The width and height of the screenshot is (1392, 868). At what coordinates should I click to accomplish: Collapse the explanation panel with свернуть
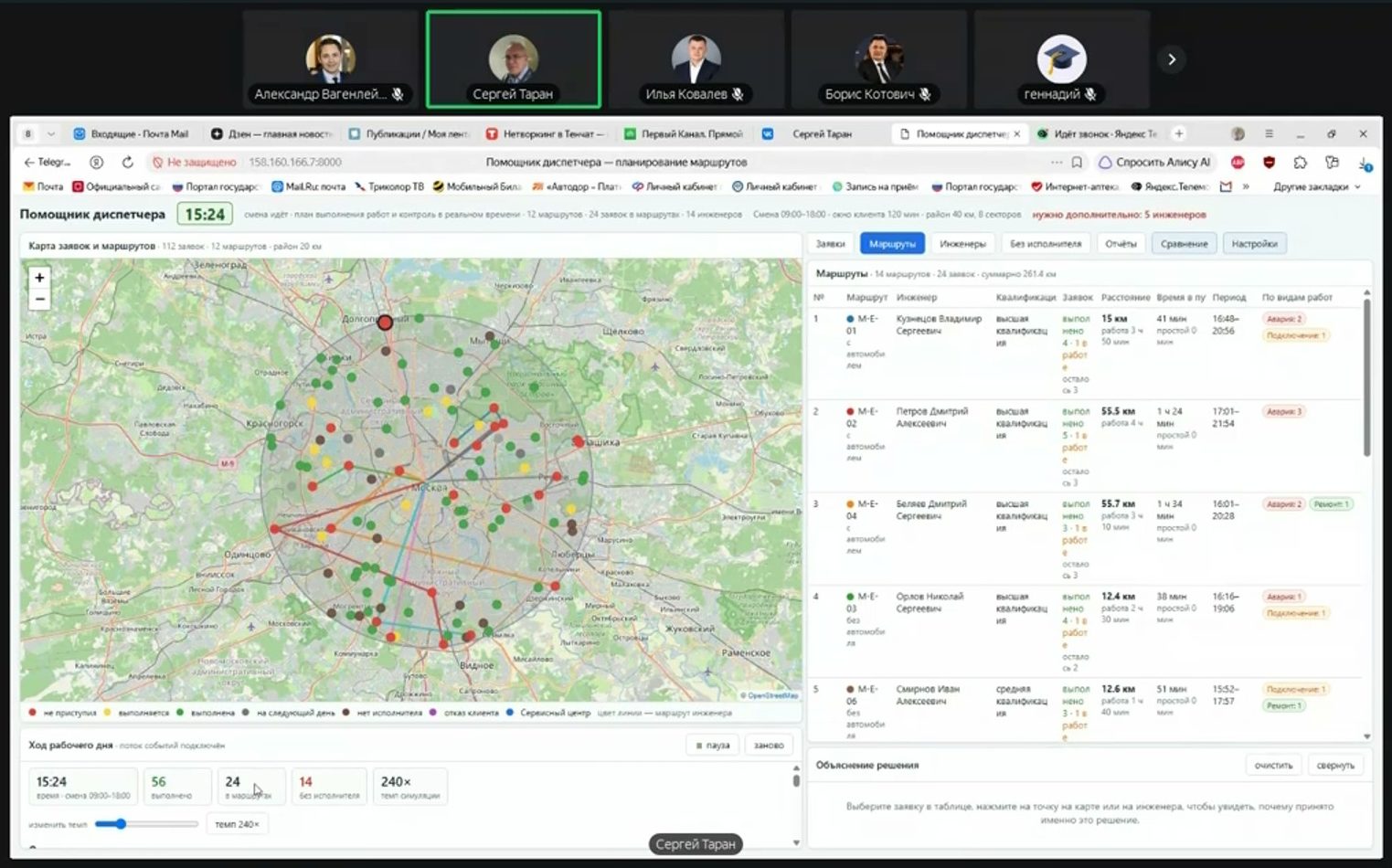1335,766
